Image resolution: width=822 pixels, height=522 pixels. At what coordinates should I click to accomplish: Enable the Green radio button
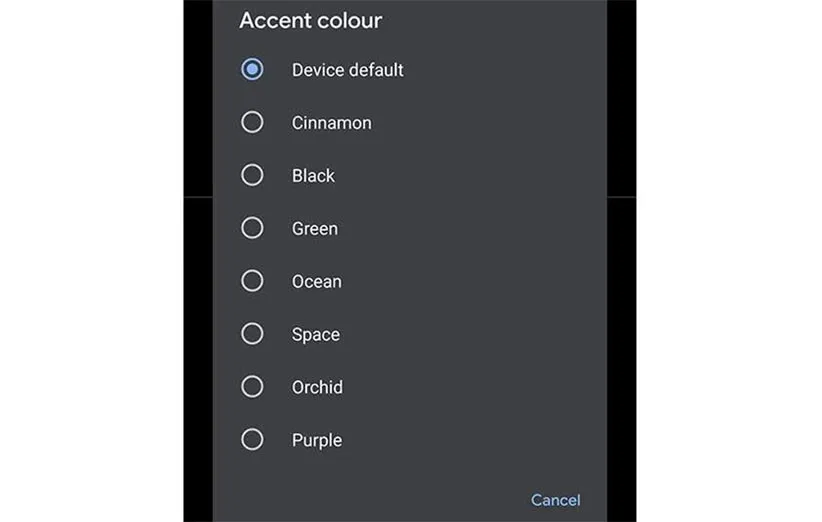click(252, 229)
